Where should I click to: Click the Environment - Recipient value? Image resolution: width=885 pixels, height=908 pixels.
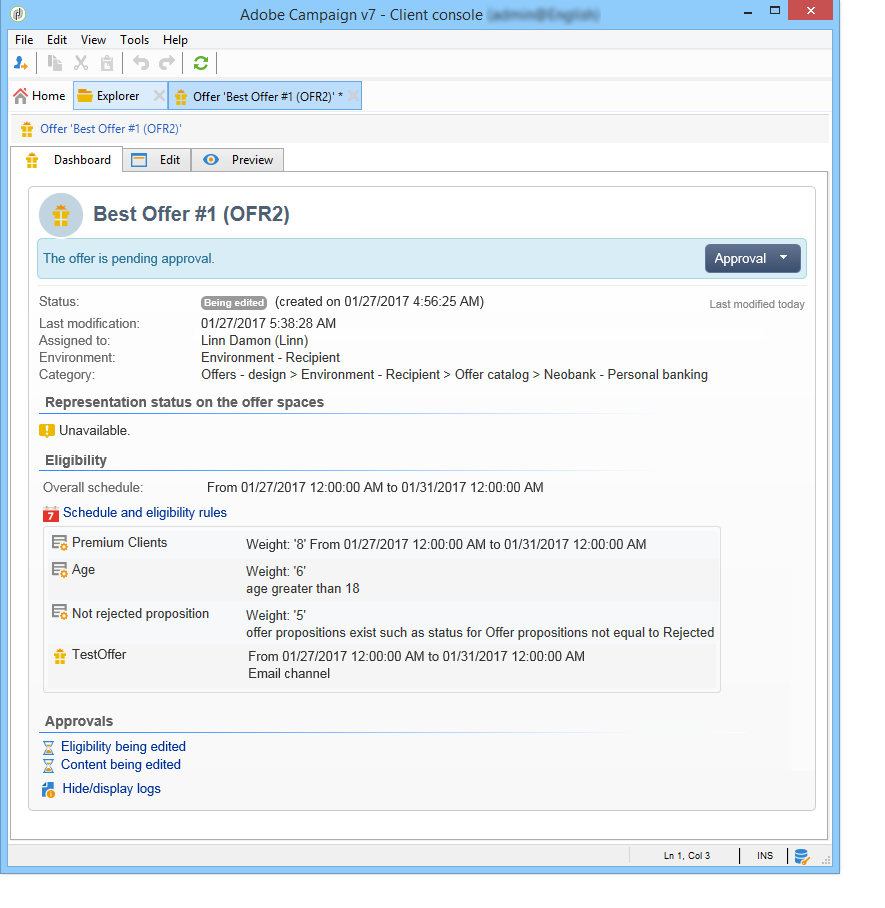click(270, 357)
